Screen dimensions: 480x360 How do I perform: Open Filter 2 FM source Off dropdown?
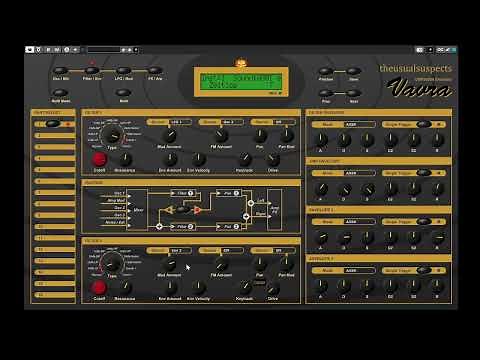click(x=233, y=250)
